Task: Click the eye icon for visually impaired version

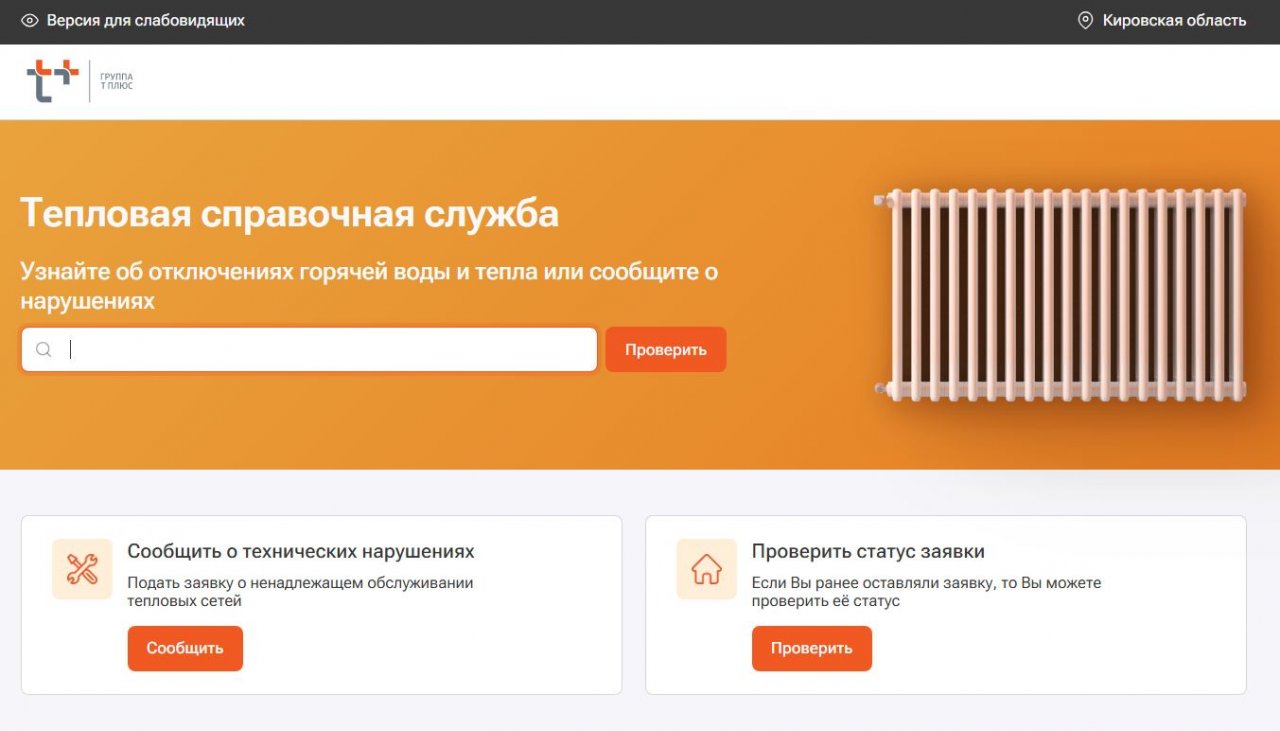Action: (29, 21)
